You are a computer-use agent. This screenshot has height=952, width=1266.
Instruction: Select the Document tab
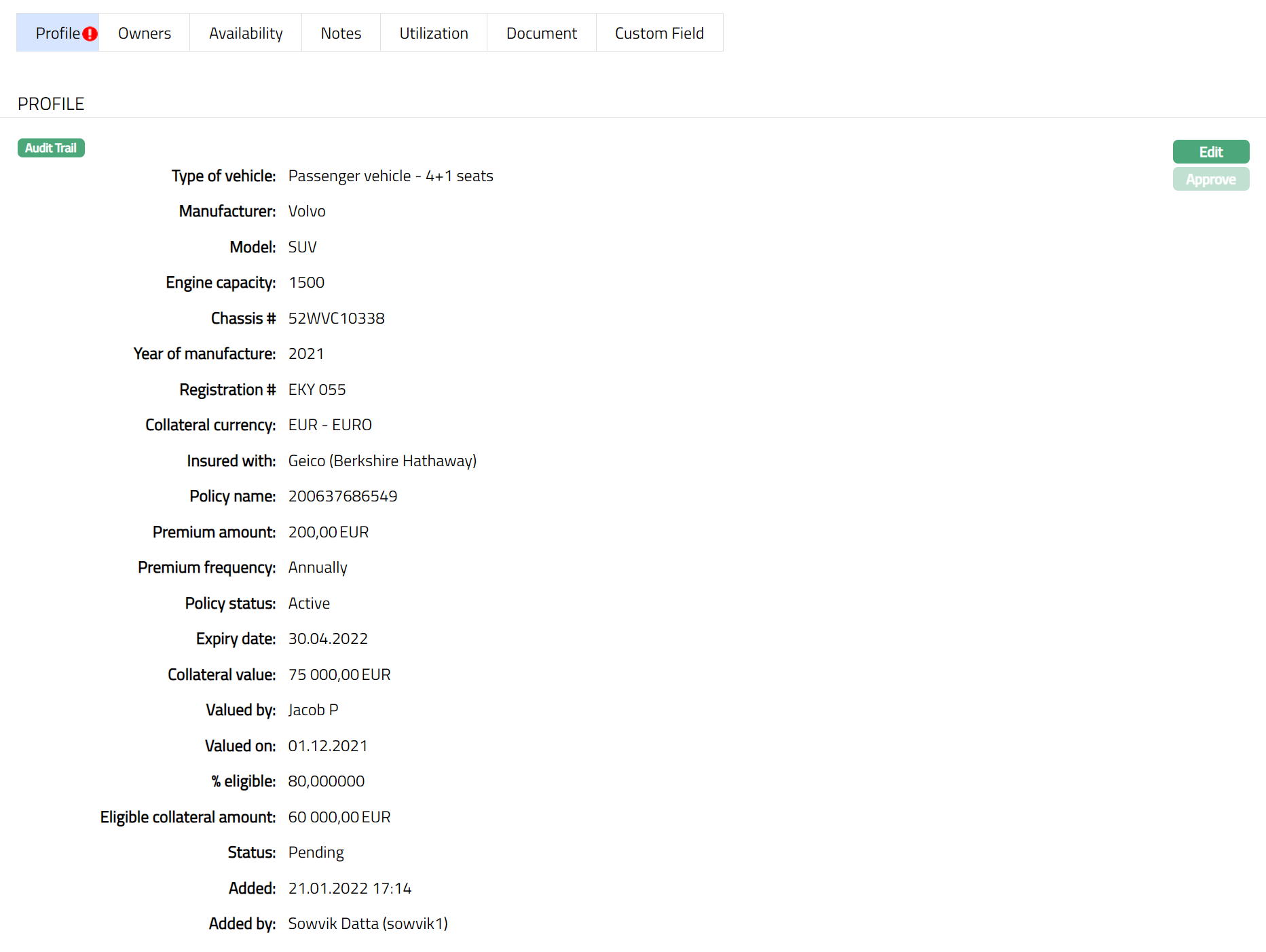pos(541,33)
